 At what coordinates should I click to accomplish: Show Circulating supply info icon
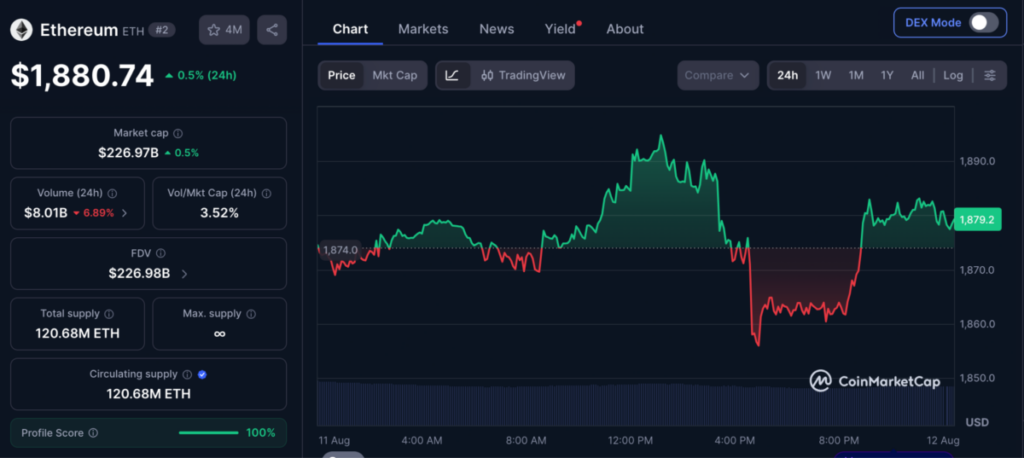pos(187,375)
